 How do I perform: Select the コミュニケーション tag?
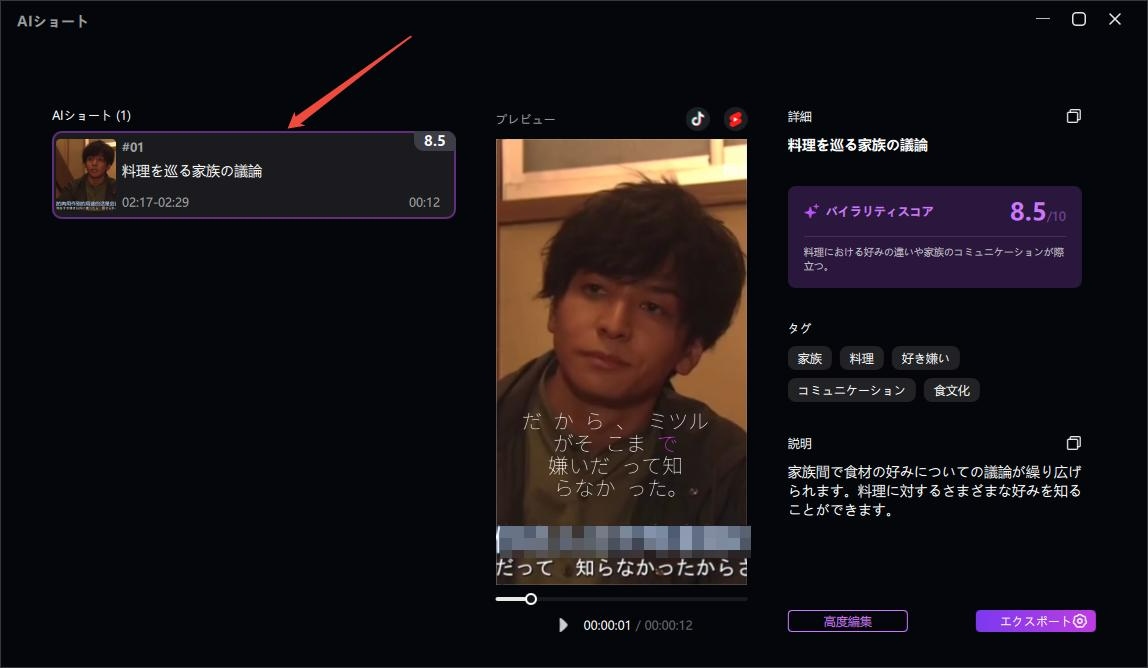[851, 390]
